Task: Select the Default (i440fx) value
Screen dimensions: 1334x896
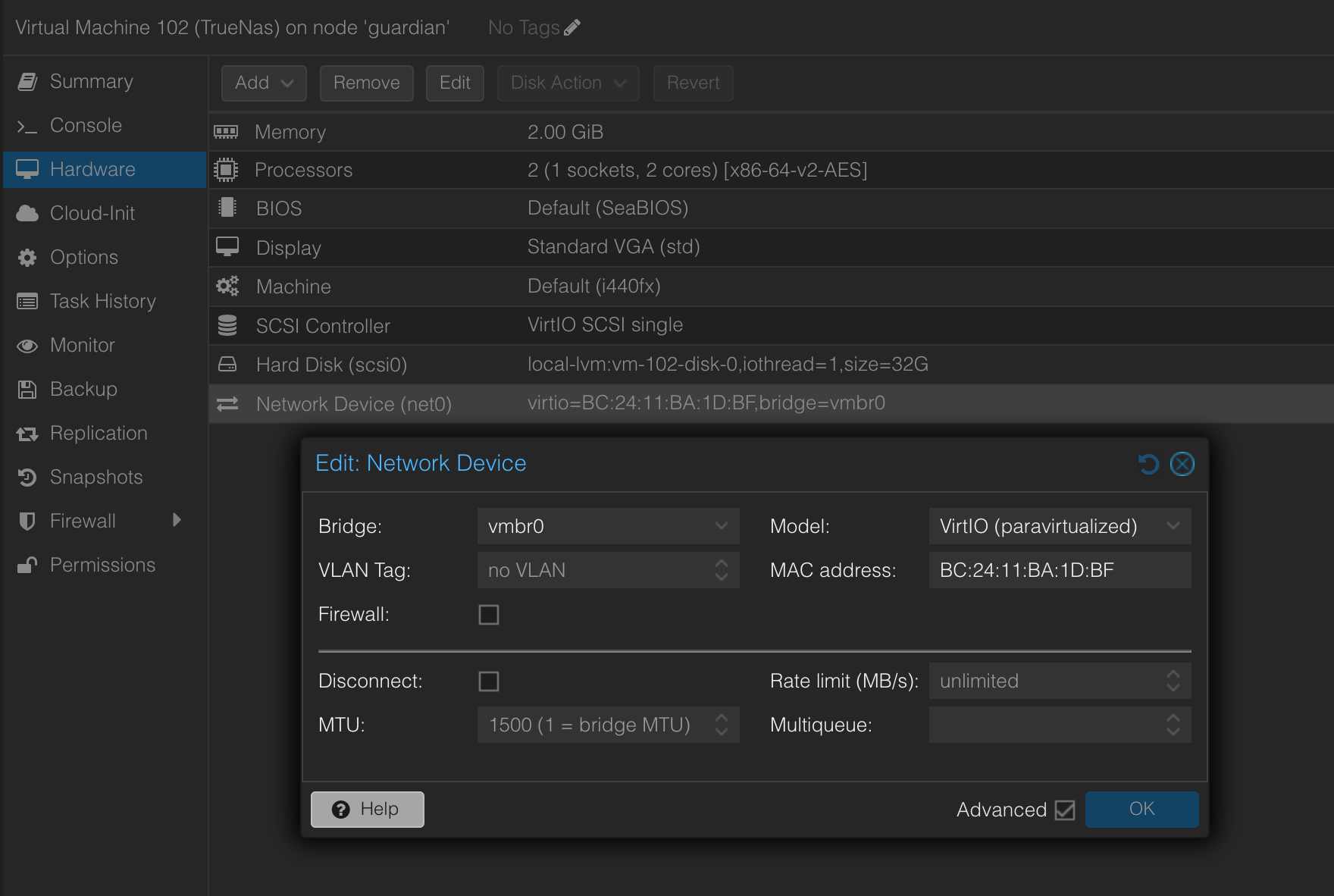Action: (x=594, y=287)
